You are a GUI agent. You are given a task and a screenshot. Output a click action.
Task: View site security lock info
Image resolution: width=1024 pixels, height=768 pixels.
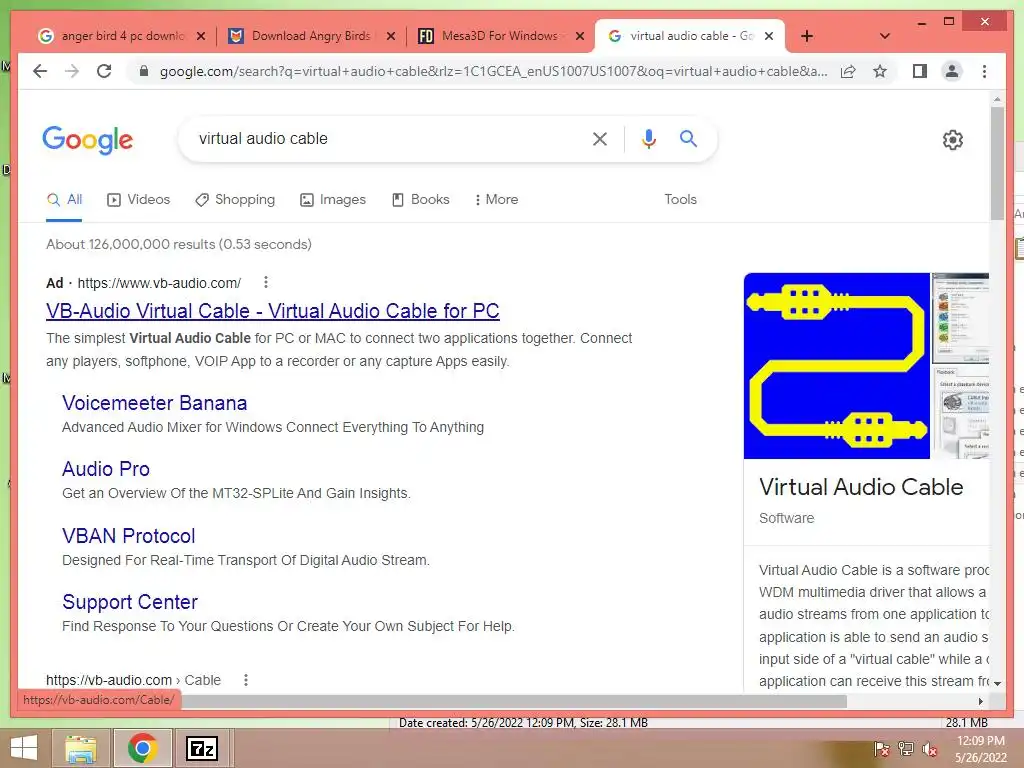point(144,71)
